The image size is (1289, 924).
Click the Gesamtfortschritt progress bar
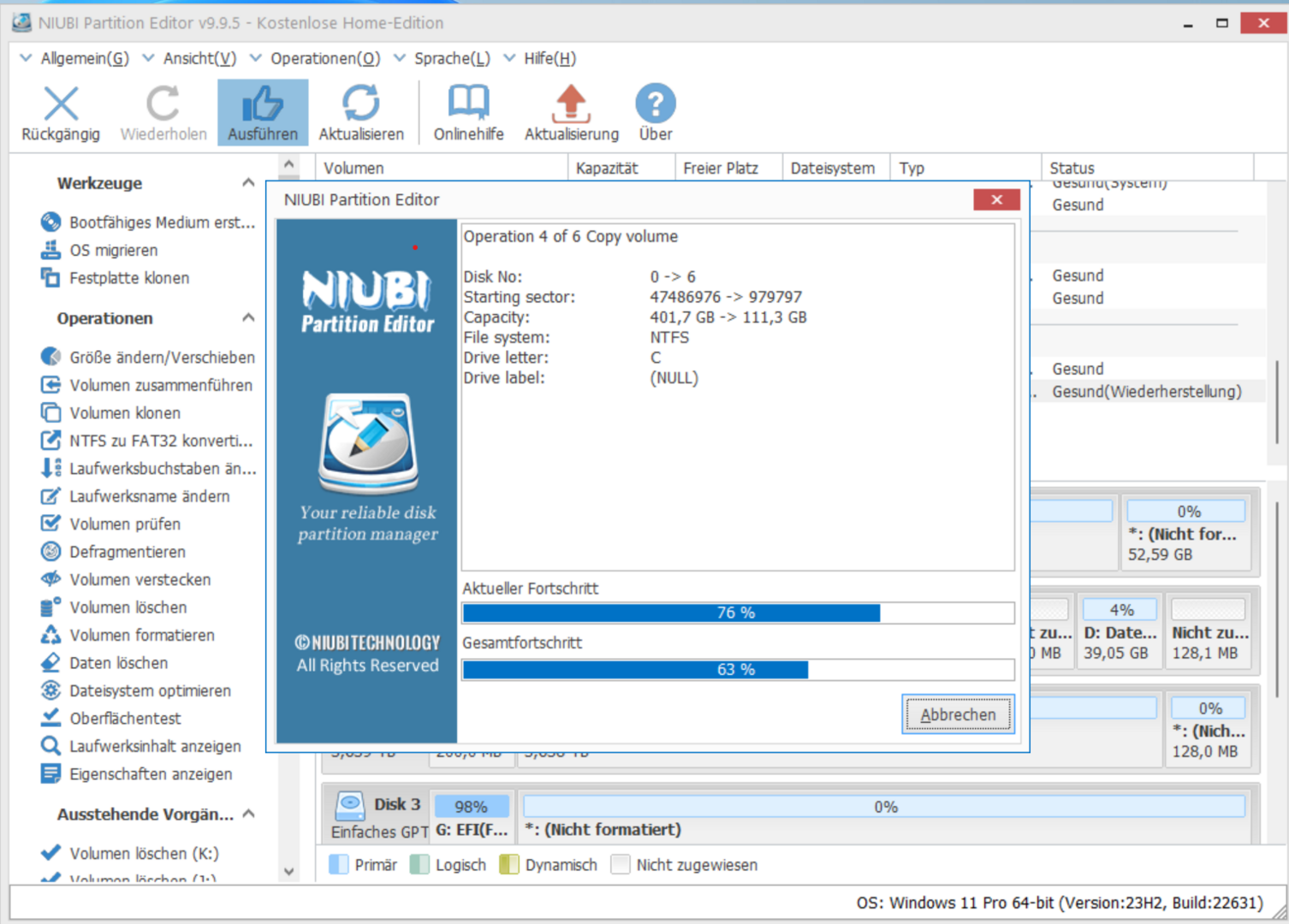point(737,669)
